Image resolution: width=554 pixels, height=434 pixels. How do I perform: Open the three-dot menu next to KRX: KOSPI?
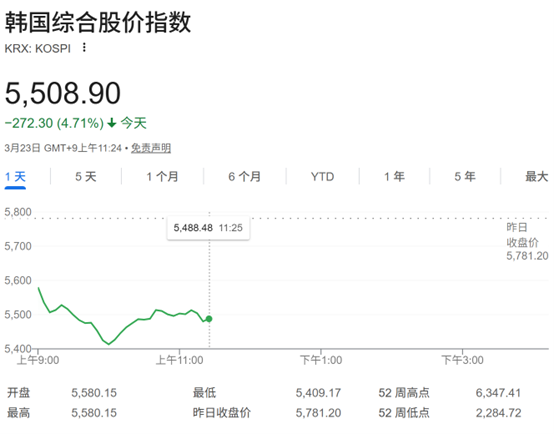tap(84, 47)
